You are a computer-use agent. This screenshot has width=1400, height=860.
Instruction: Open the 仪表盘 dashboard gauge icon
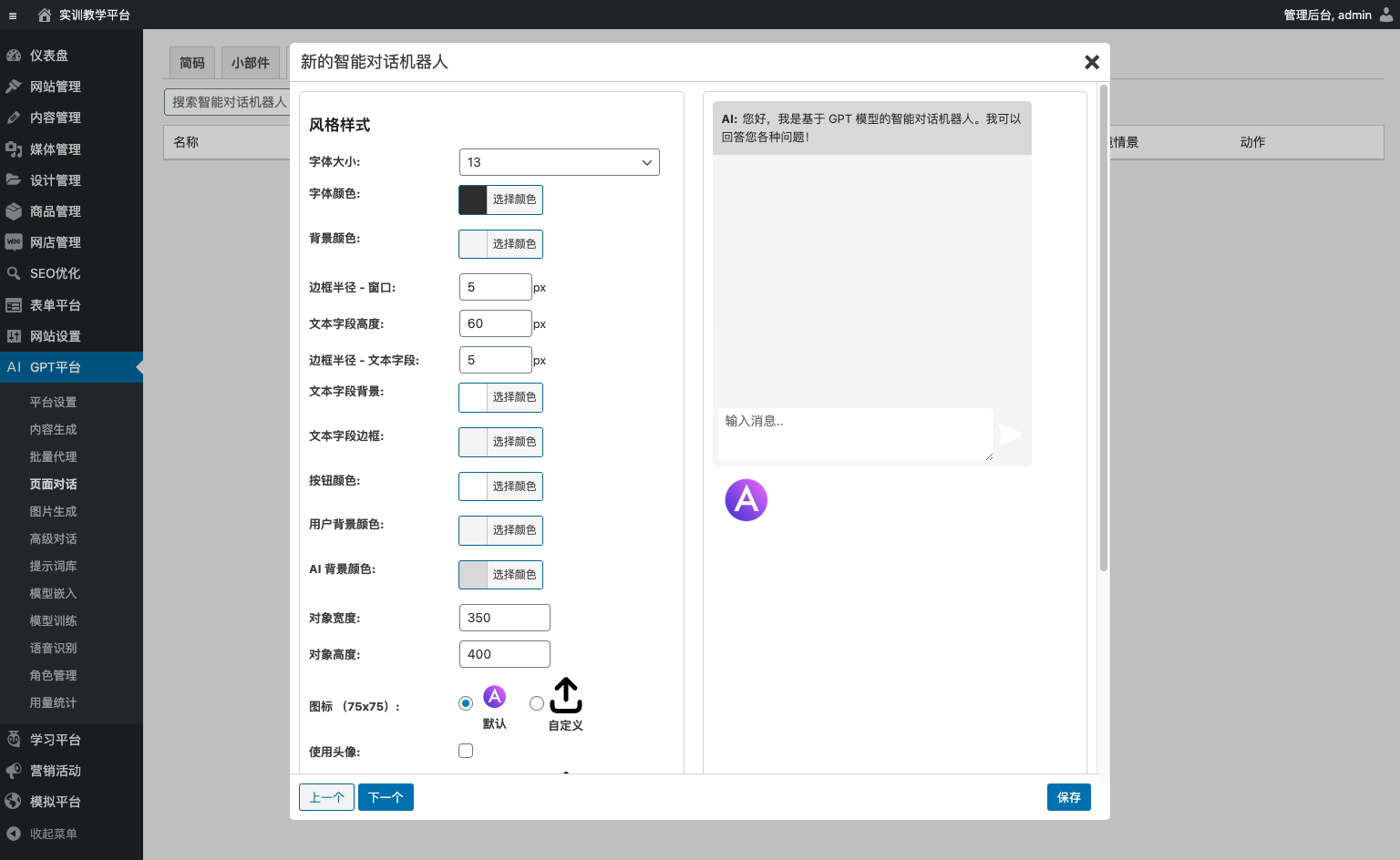[x=14, y=56]
